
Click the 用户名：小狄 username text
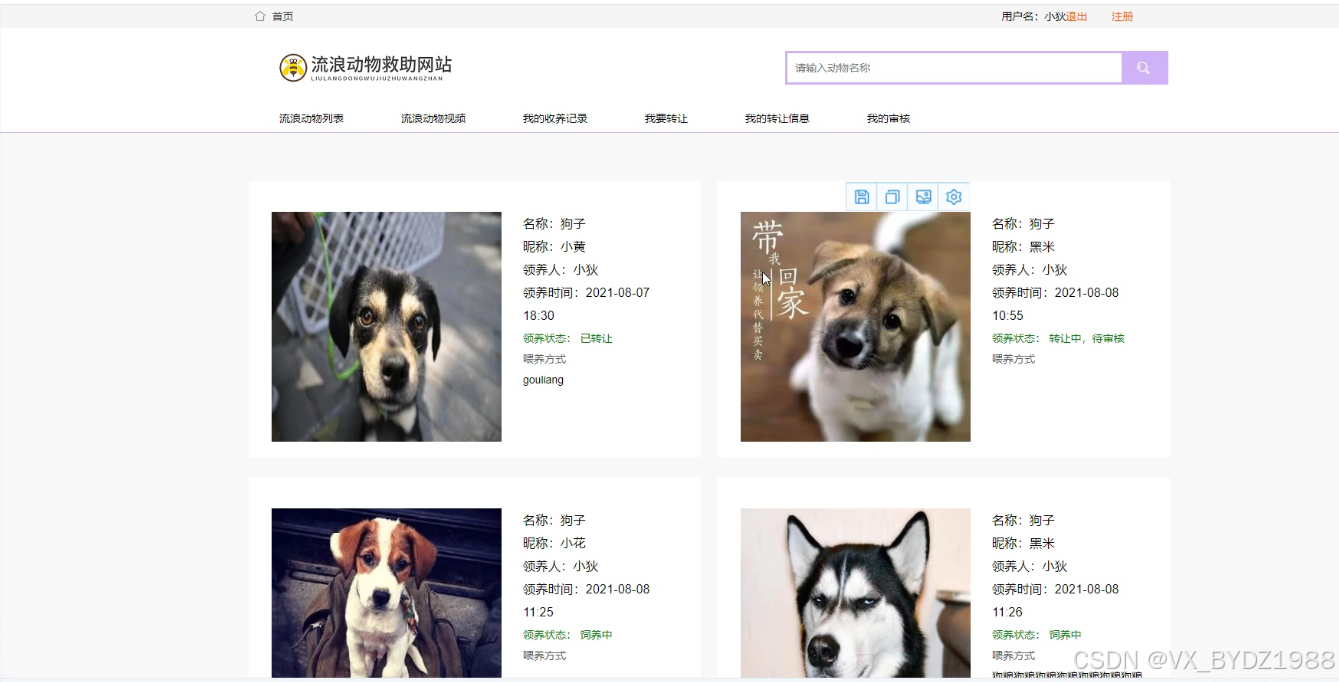(x=1033, y=16)
